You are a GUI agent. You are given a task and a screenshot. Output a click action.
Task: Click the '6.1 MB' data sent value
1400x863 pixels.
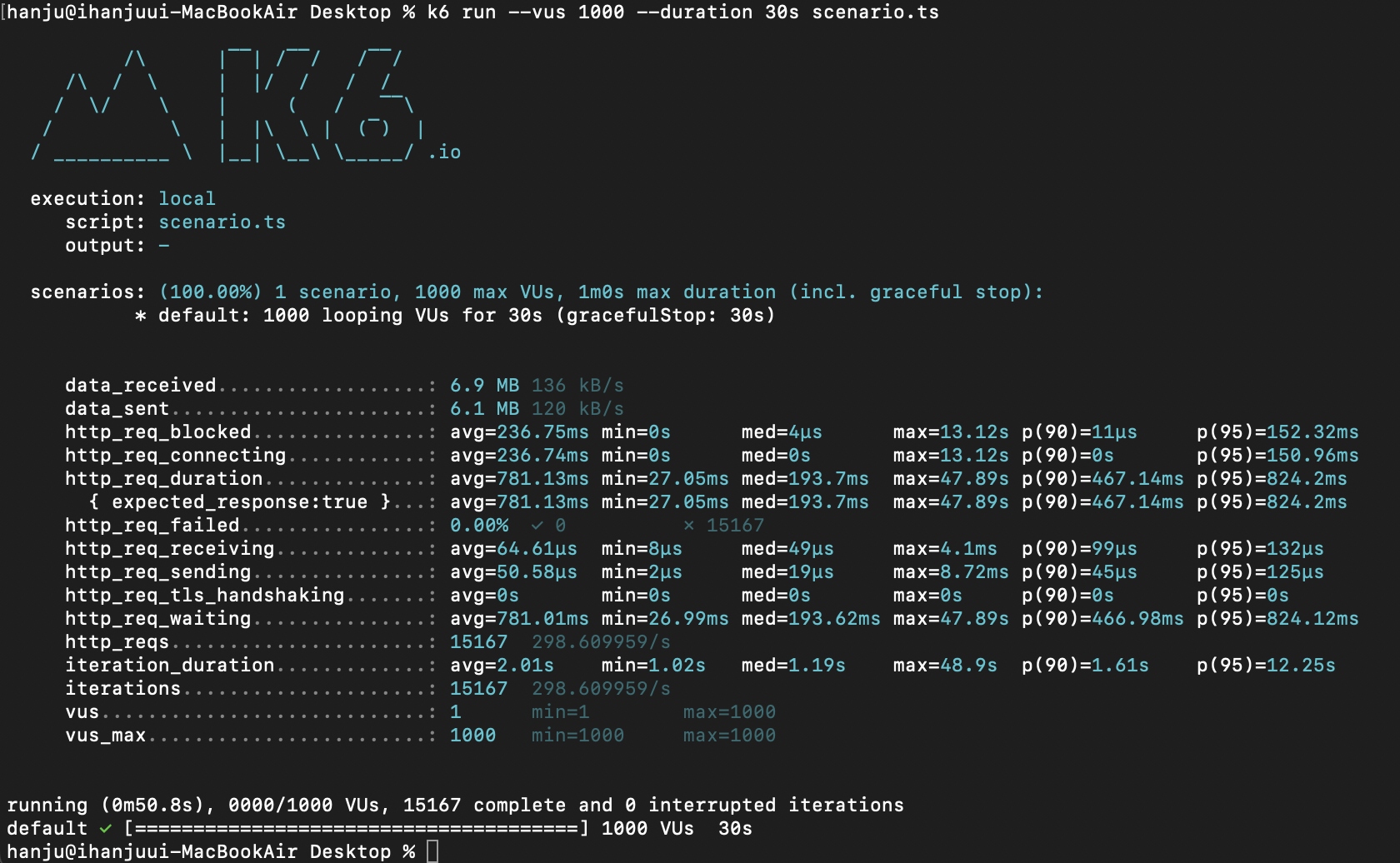(x=484, y=408)
